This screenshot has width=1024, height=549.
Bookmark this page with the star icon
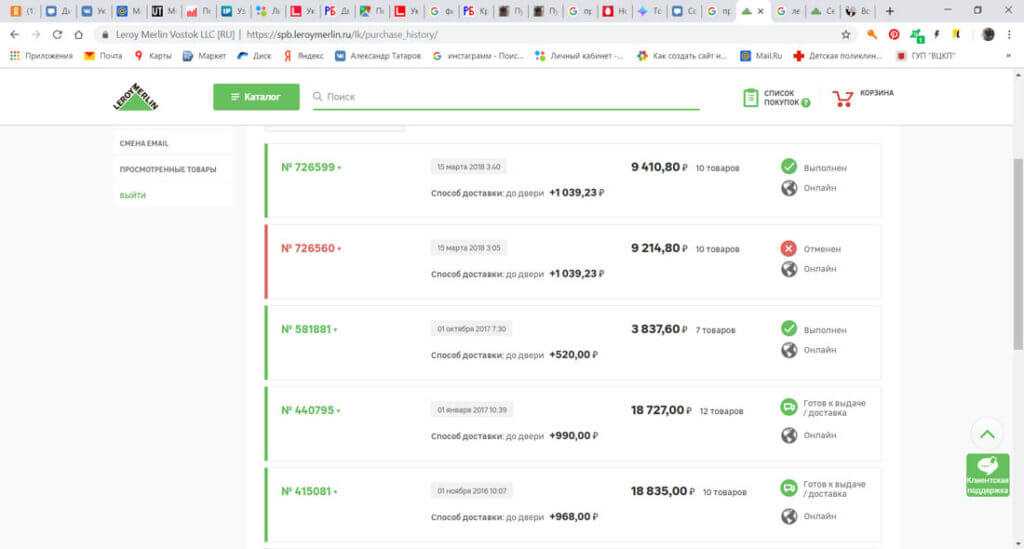[x=846, y=34]
